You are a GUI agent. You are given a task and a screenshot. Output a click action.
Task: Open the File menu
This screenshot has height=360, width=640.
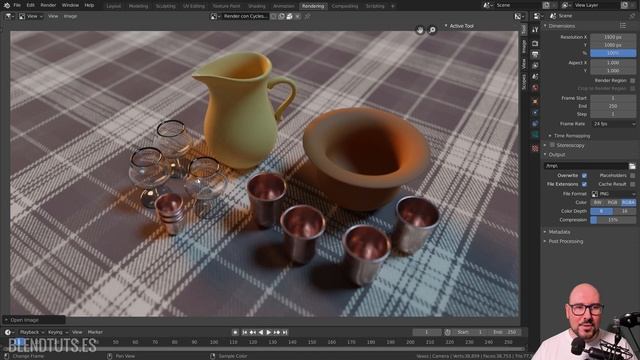pos(17,5)
